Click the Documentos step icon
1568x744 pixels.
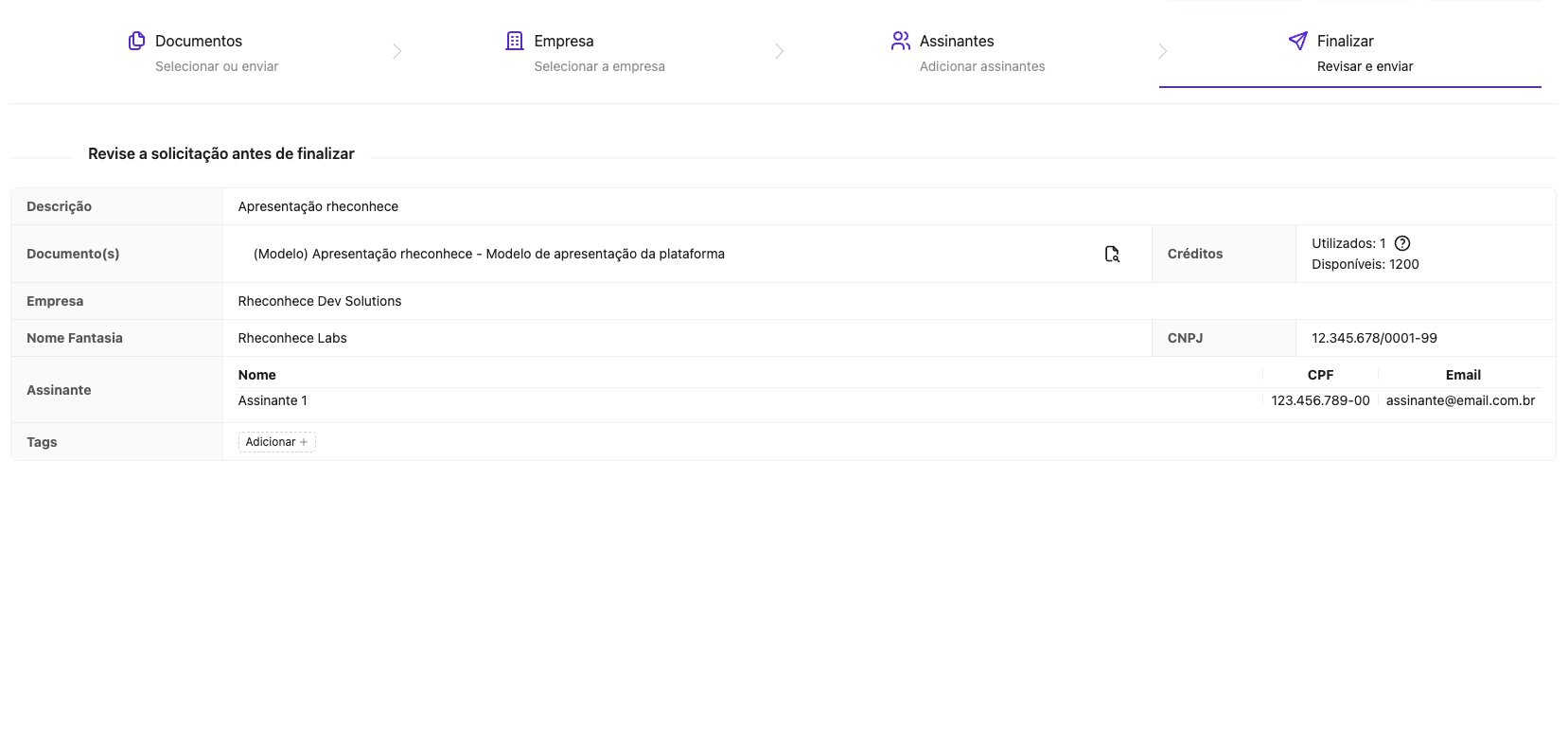(137, 41)
